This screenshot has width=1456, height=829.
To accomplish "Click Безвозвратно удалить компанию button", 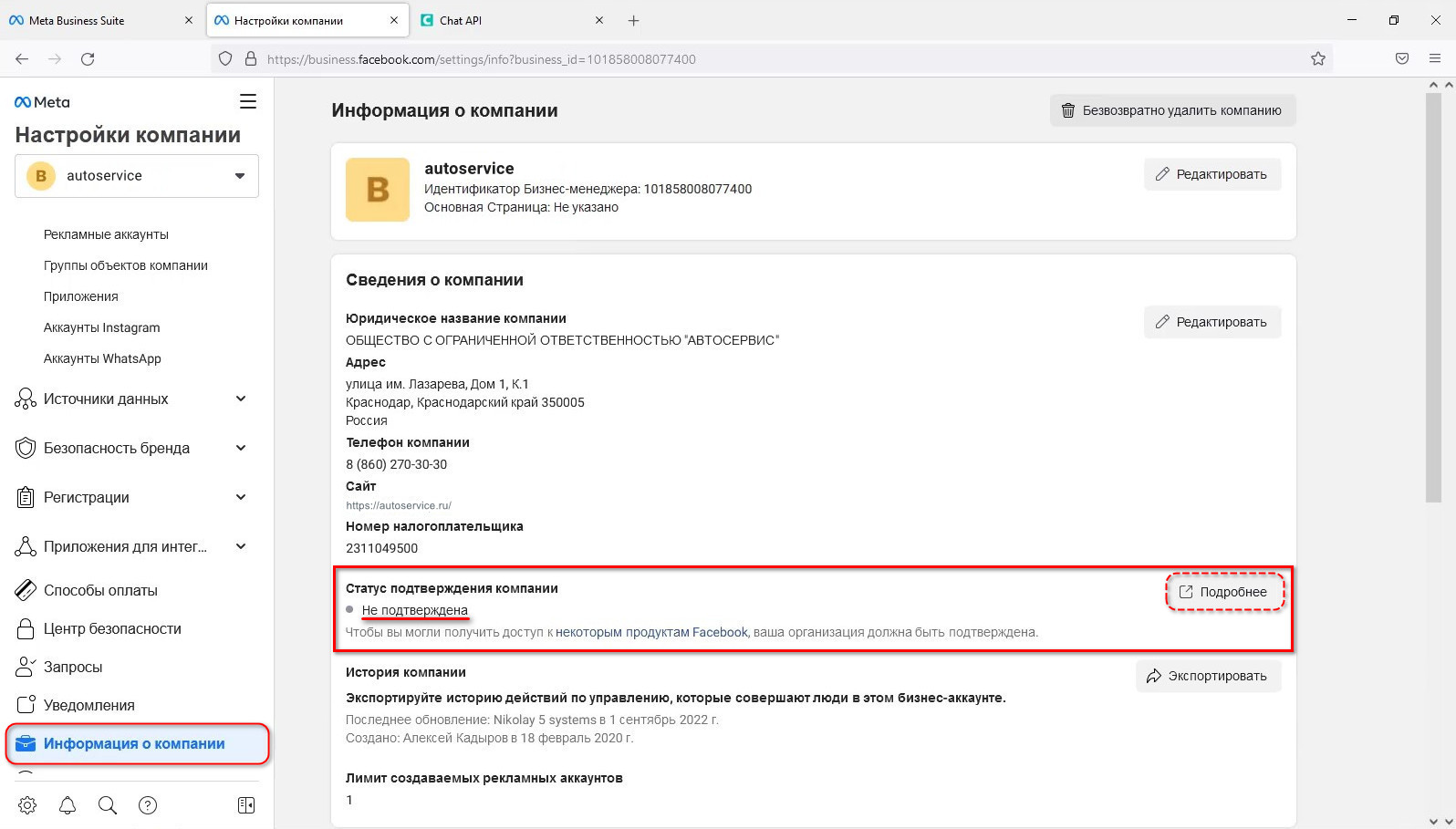I will pyautogui.click(x=1172, y=110).
